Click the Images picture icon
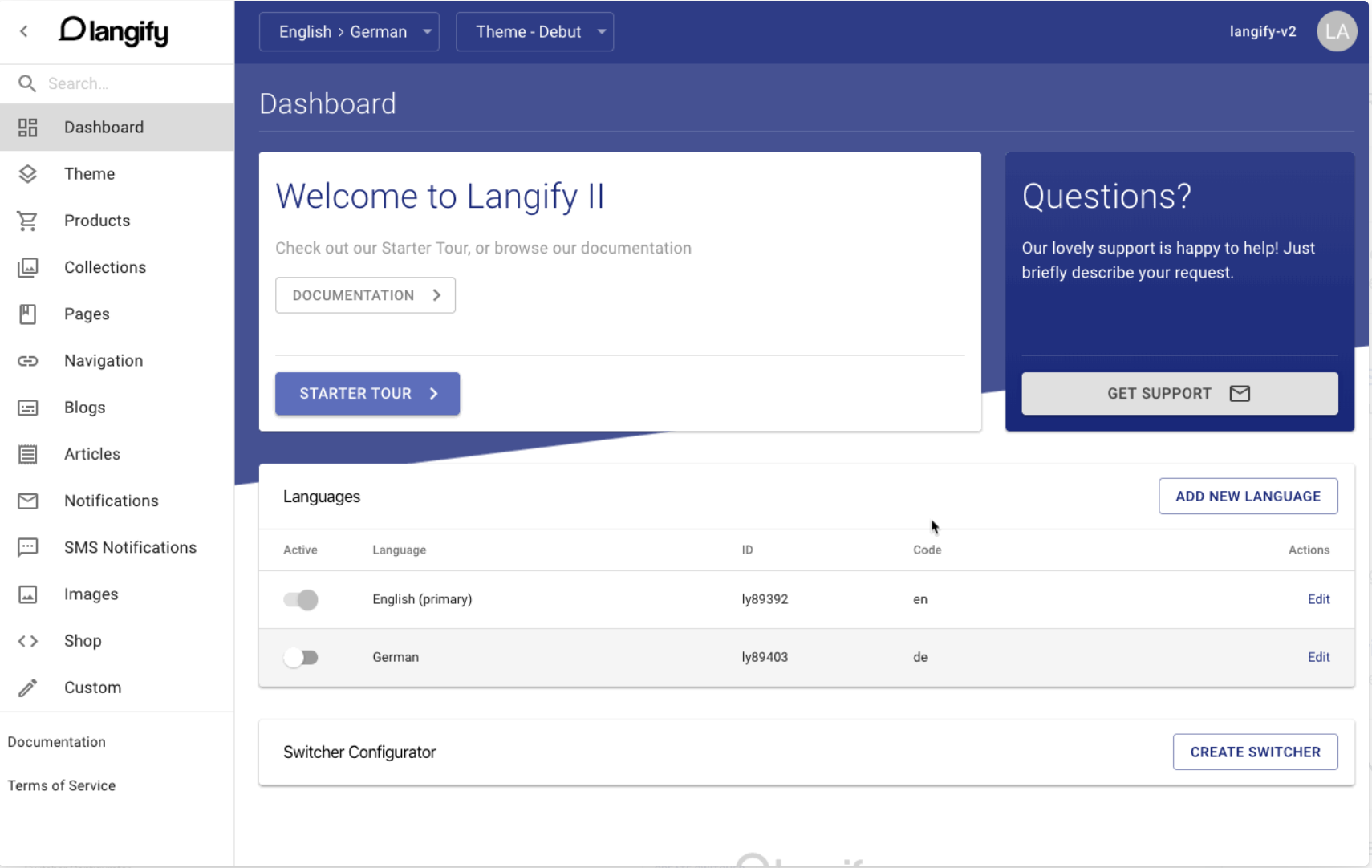 (x=28, y=594)
